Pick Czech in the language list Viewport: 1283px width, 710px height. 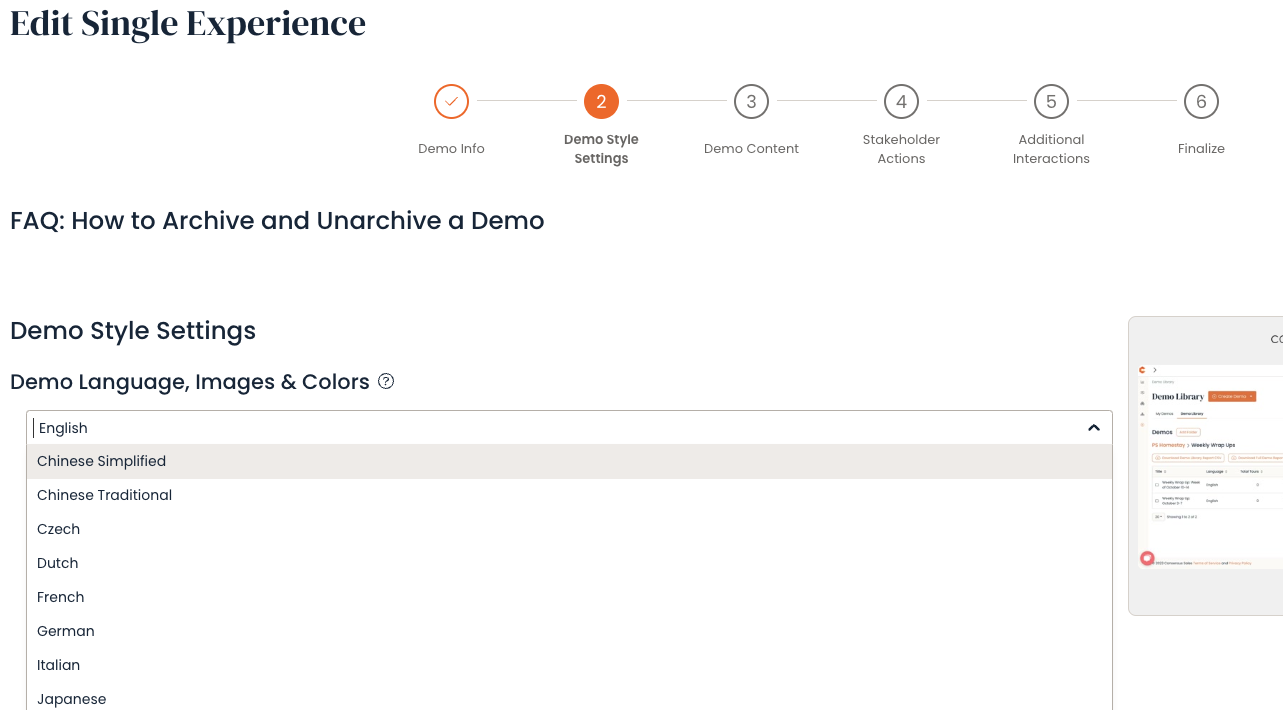coord(569,529)
